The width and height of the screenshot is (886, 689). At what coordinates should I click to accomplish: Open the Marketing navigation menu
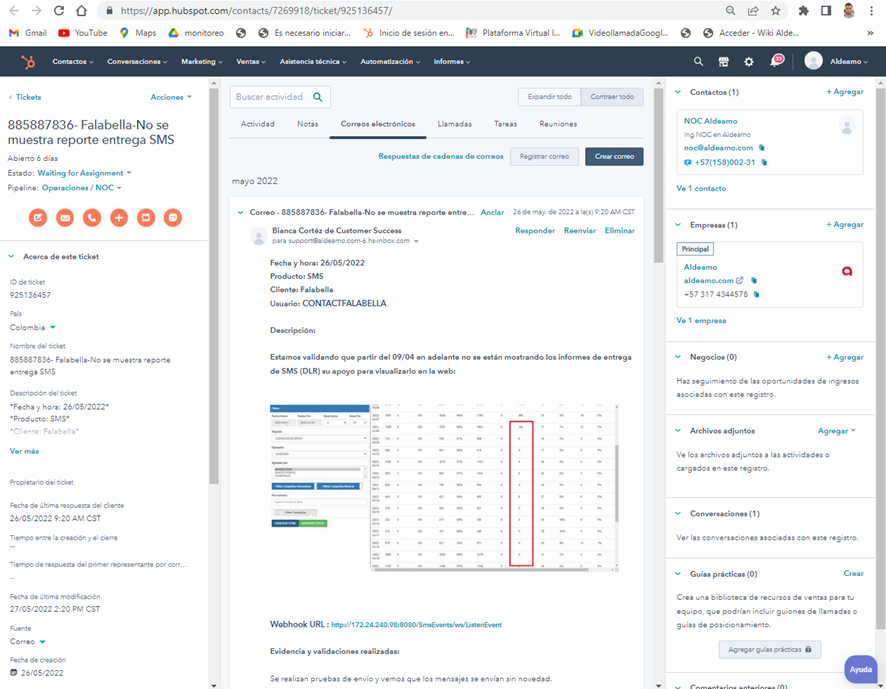coord(202,62)
